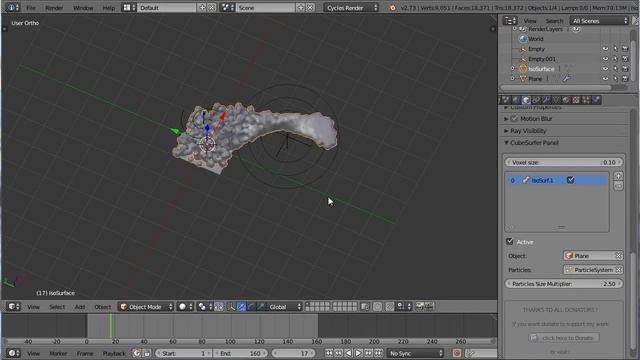Play the timeline animation forward

coord(358,353)
